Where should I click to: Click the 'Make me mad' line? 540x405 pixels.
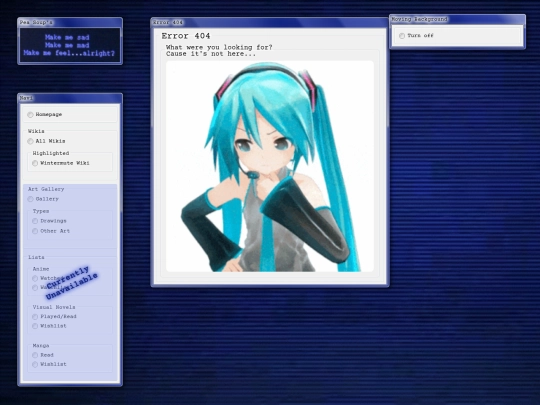tap(67, 45)
